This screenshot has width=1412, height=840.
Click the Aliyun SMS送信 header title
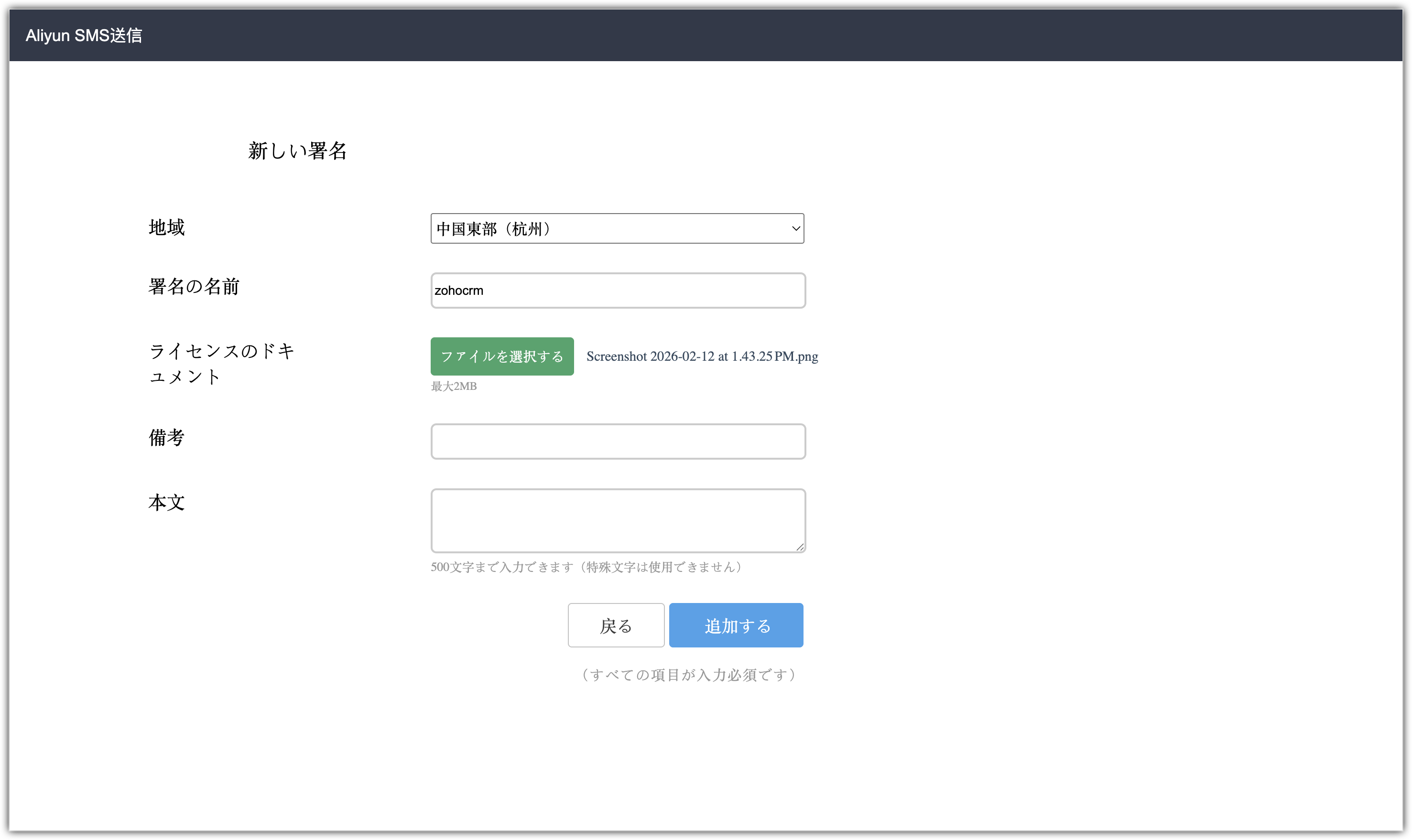(x=84, y=36)
